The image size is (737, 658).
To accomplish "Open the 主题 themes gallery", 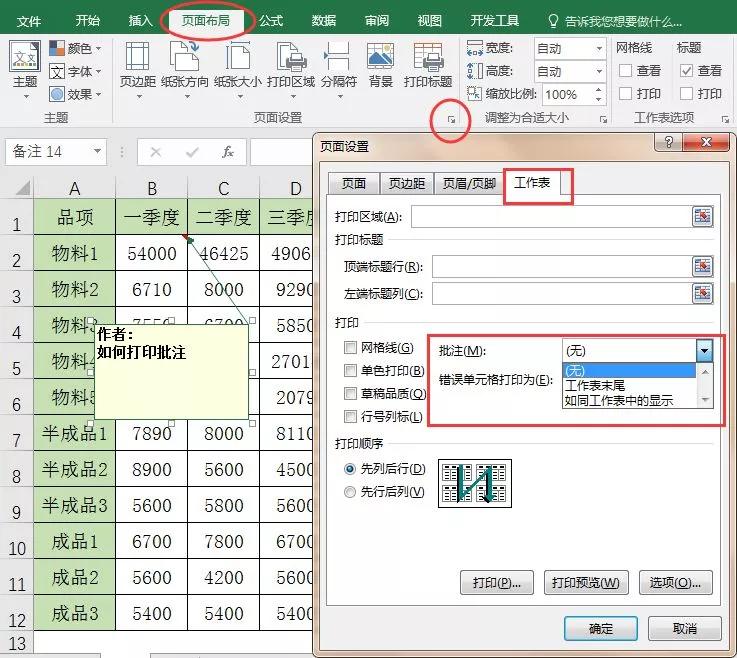I will coord(24,70).
